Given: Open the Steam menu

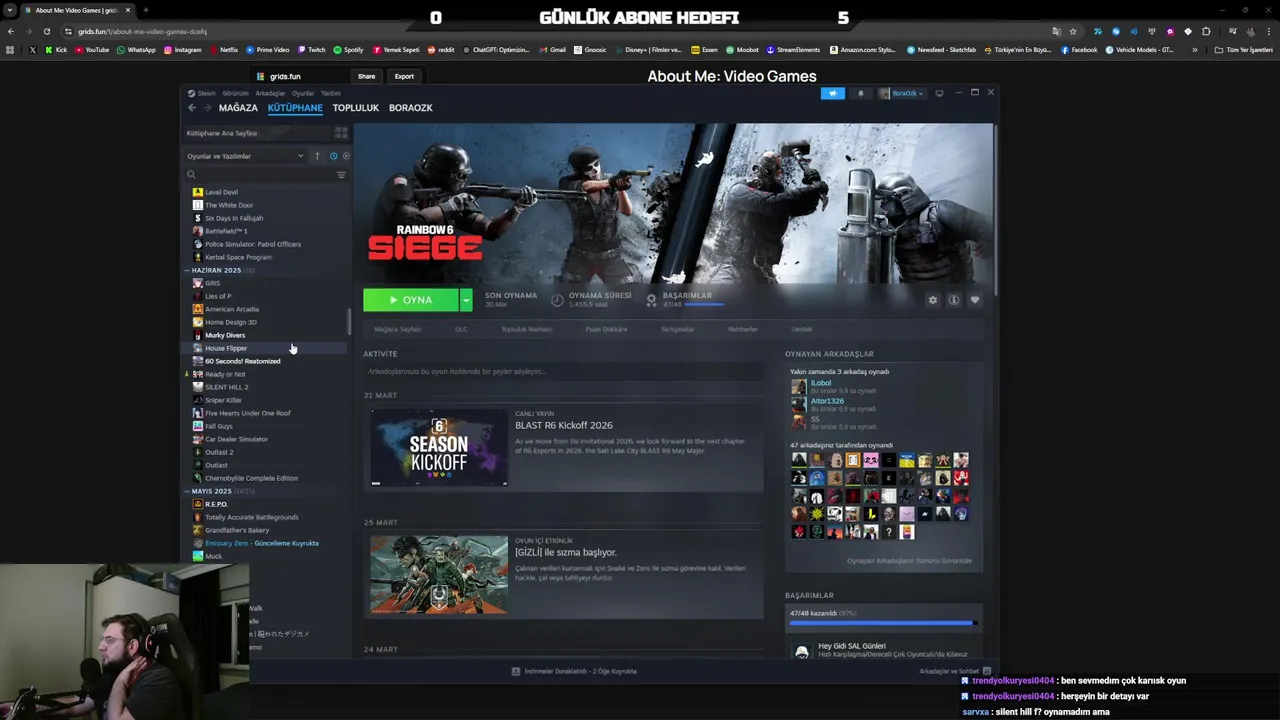Looking at the screenshot, I should click(206, 93).
